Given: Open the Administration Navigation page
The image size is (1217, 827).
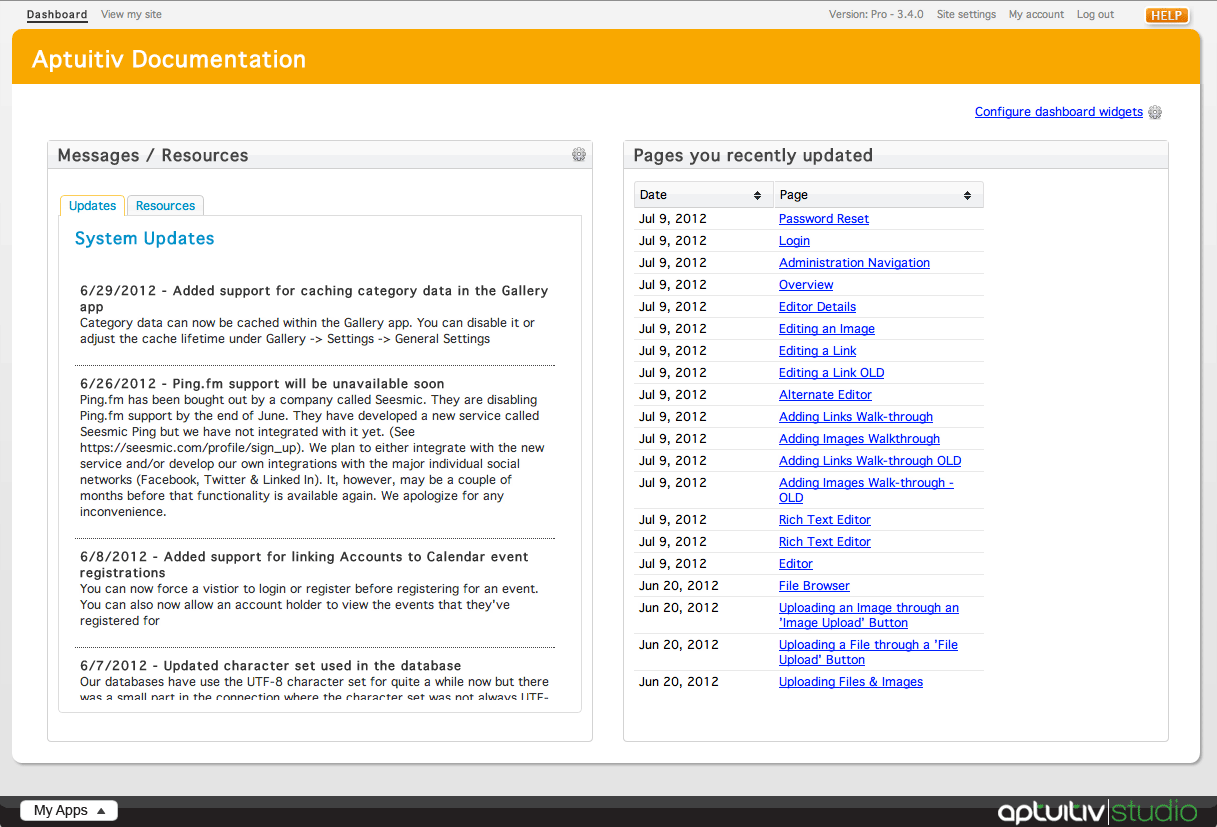Looking at the screenshot, I should click(x=854, y=263).
